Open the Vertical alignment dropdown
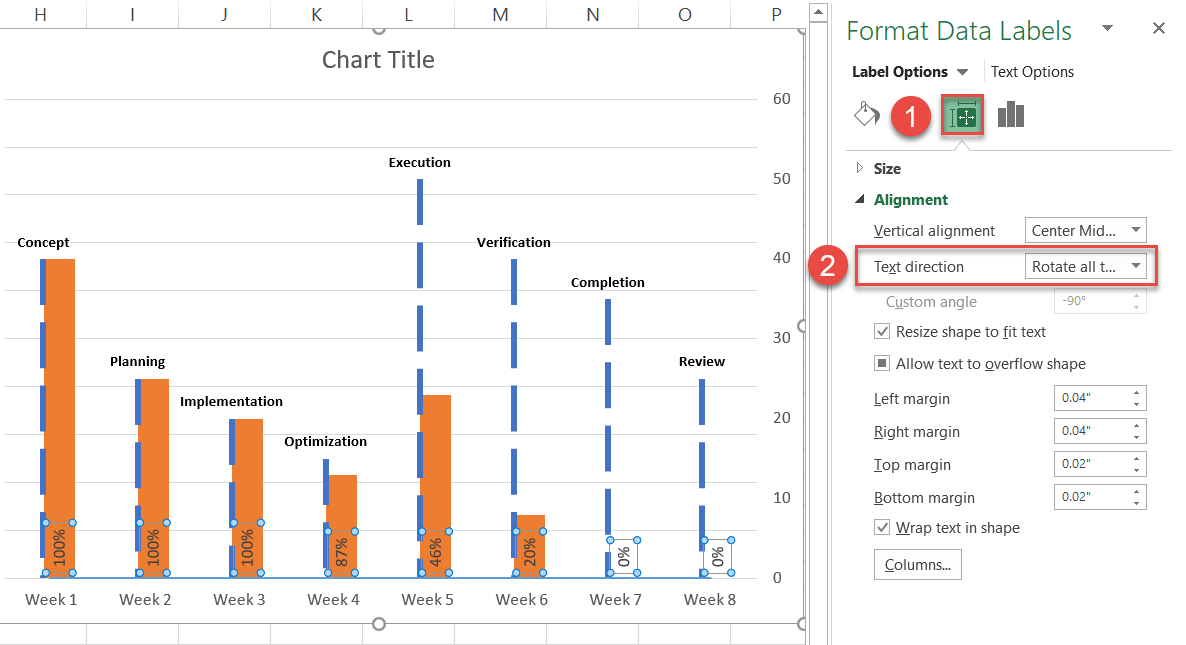 tap(1134, 230)
